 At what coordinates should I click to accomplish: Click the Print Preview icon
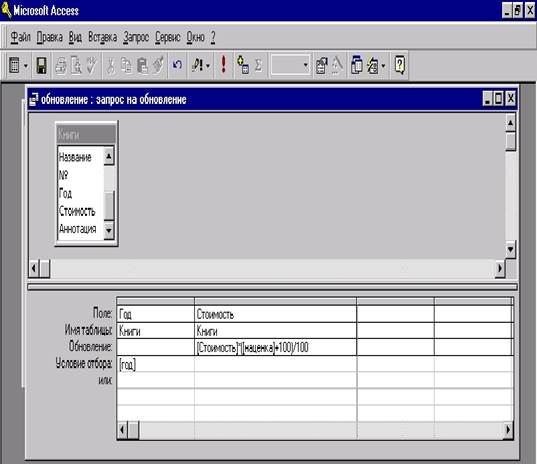coord(76,65)
